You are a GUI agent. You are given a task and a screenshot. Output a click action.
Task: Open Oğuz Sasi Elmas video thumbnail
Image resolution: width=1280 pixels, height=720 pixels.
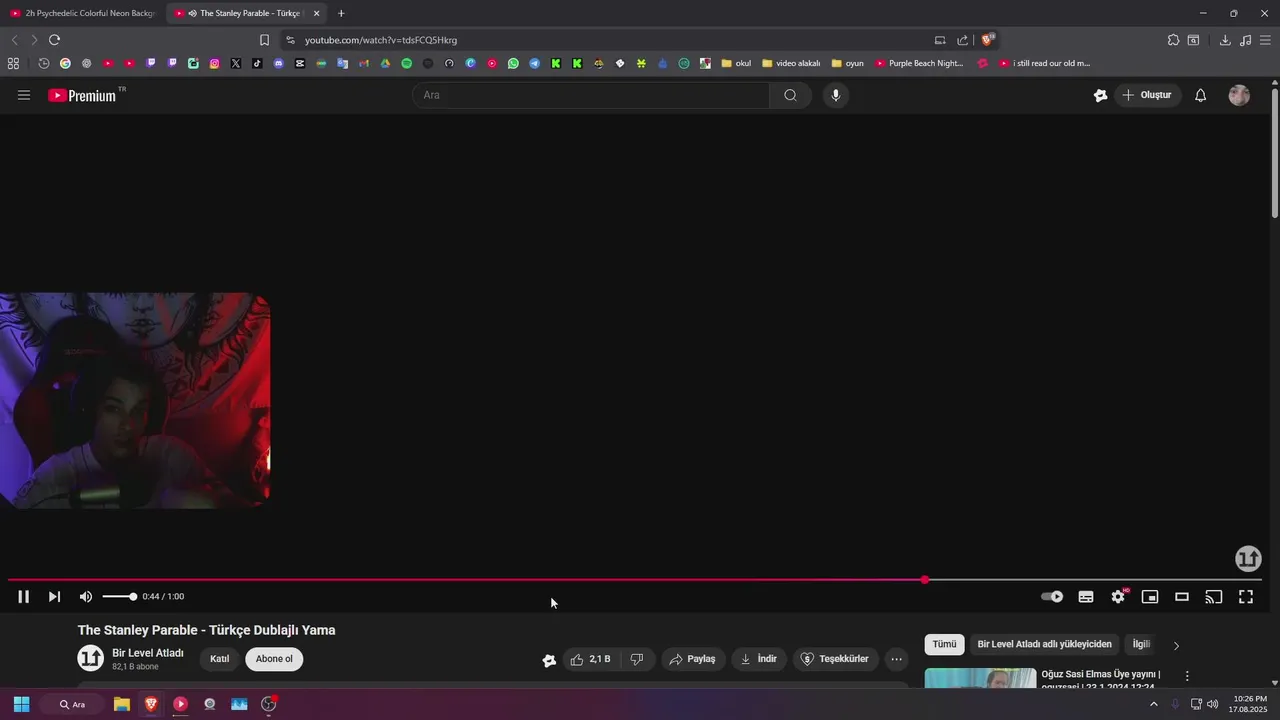coord(980,679)
